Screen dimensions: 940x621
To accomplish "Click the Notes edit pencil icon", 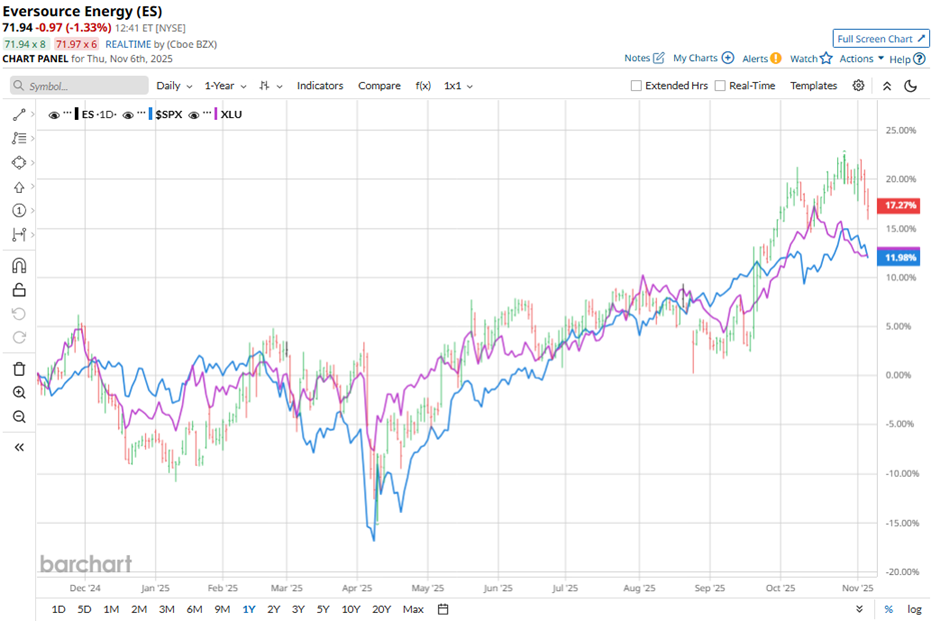I will point(658,58).
